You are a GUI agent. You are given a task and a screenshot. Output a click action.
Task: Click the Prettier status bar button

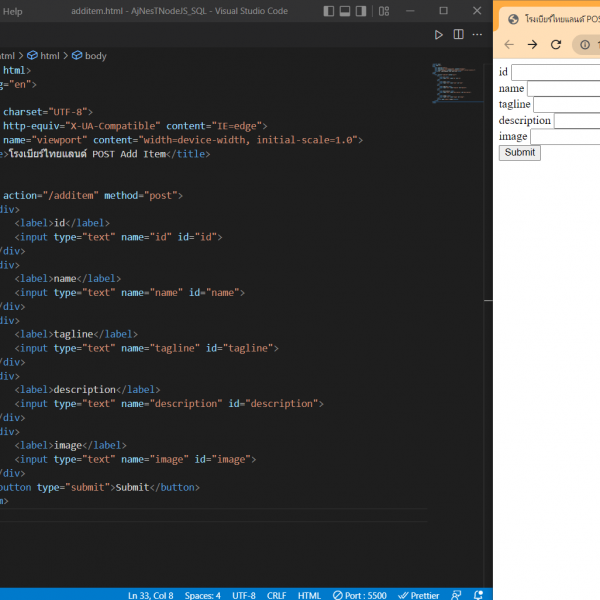(417, 594)
